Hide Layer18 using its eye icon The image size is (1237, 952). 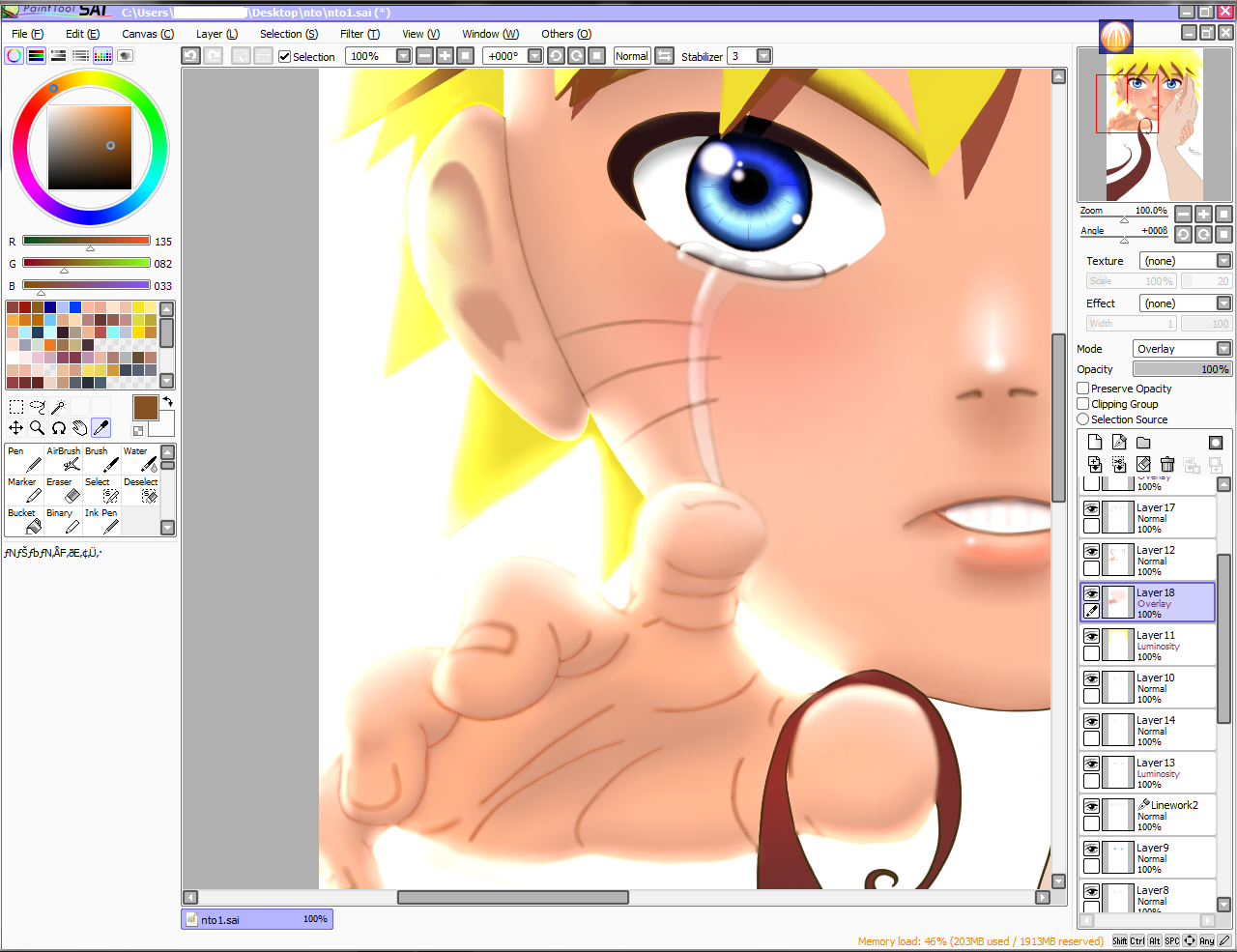click(x=1091, y=593)
